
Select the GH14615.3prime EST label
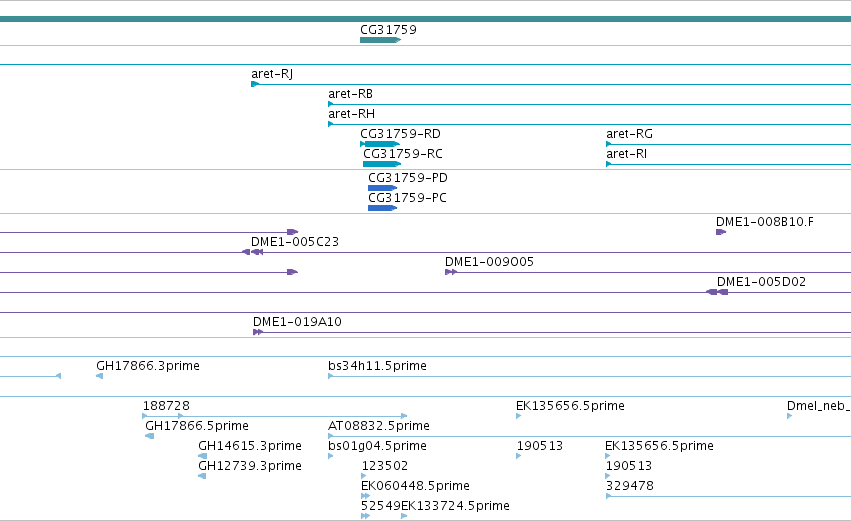click(250, 446)
